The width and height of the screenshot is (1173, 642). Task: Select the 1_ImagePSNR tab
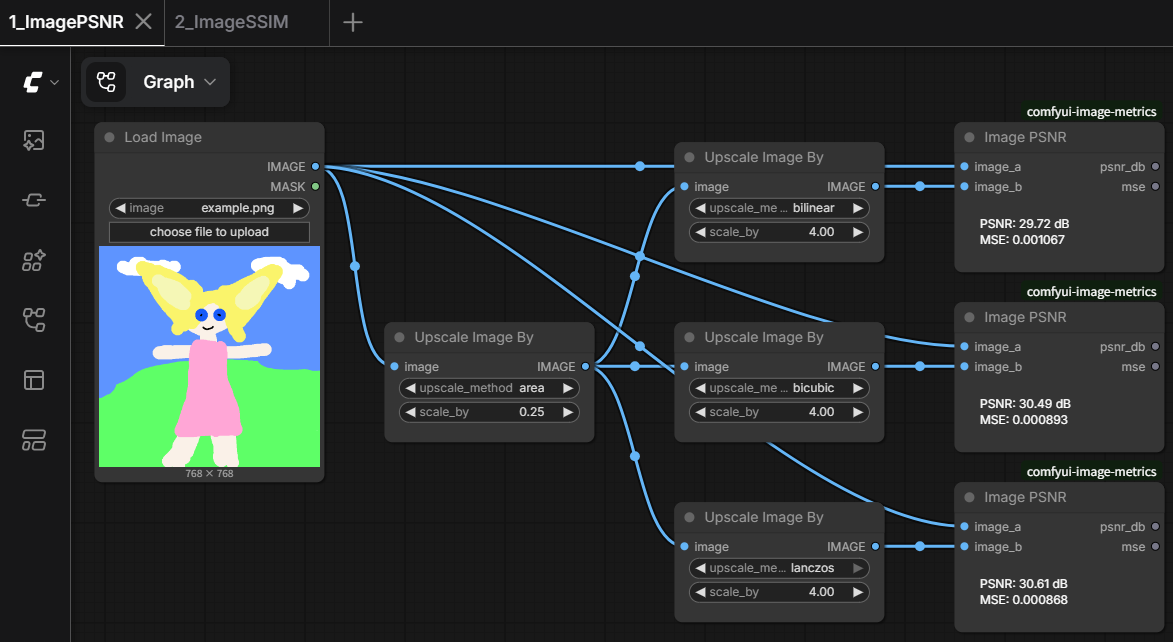pos(67,22)
